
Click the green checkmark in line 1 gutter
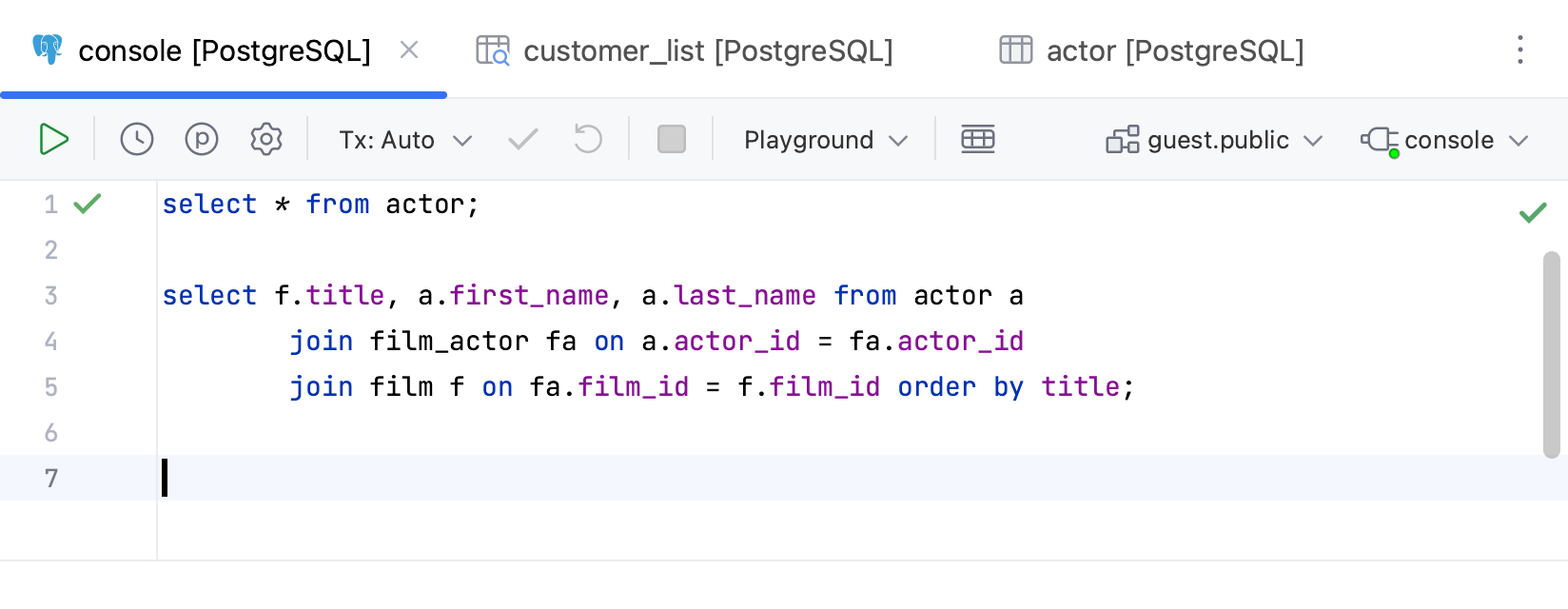[x=88, y=203]
